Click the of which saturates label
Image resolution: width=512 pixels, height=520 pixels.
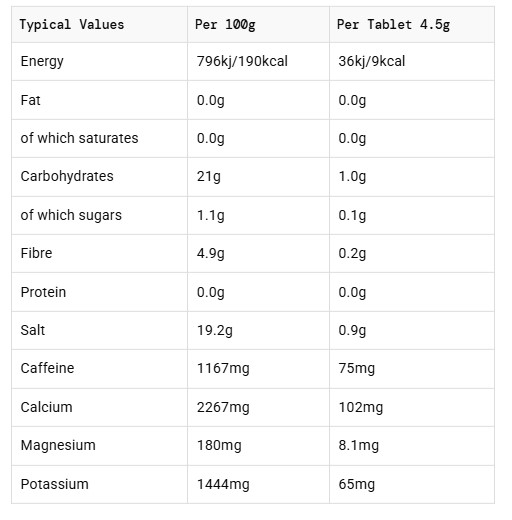tap(79, 138)
